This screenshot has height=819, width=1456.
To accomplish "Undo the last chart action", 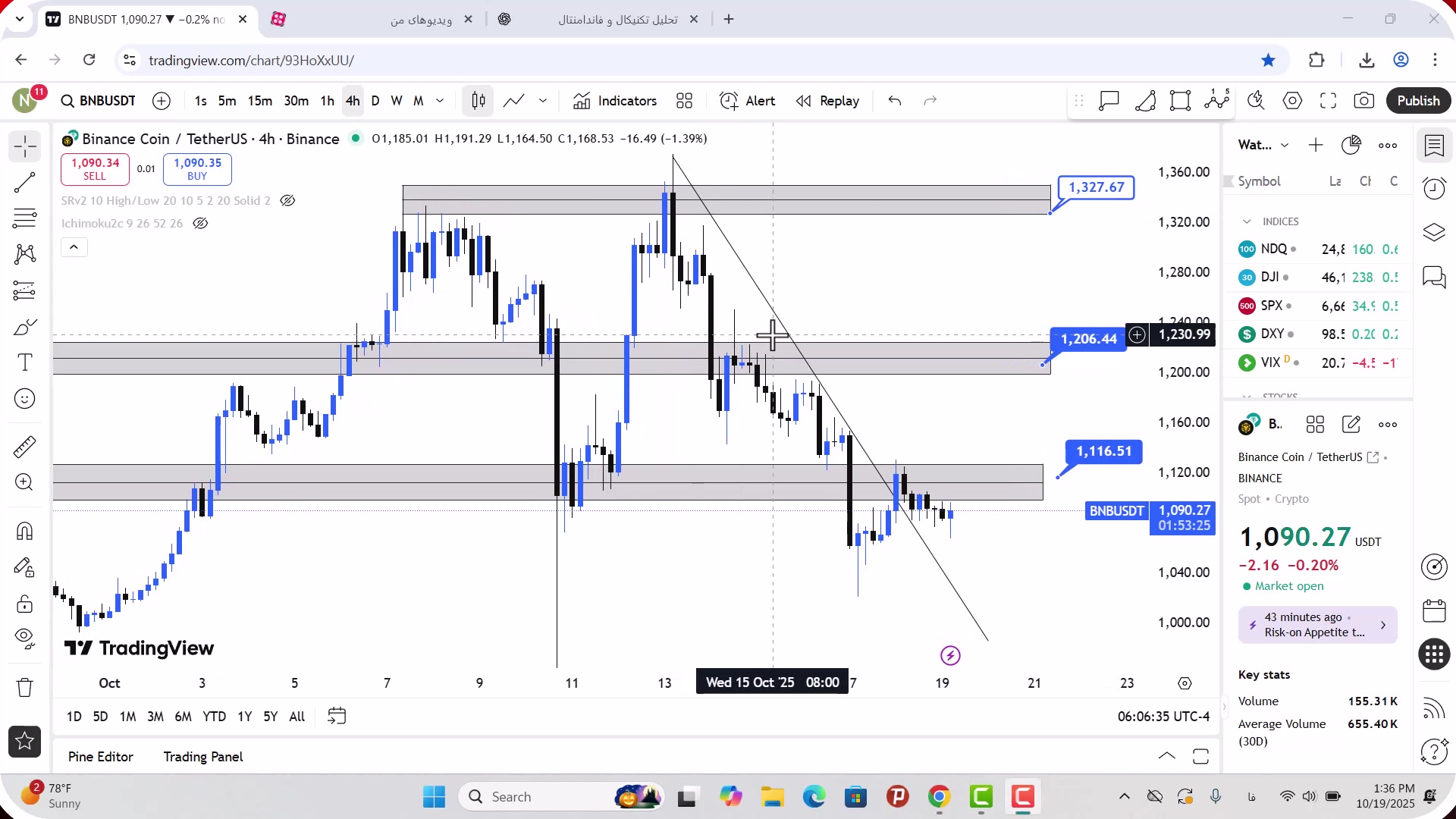I will 895,101.
